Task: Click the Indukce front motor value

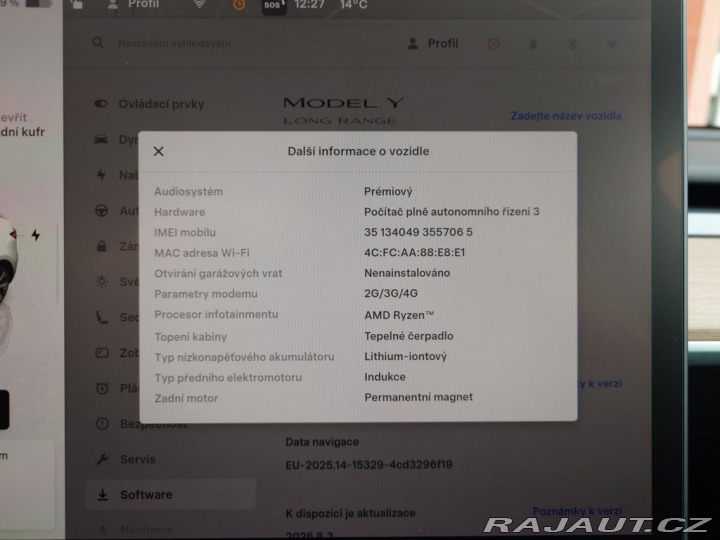Action: pos(385,377)
